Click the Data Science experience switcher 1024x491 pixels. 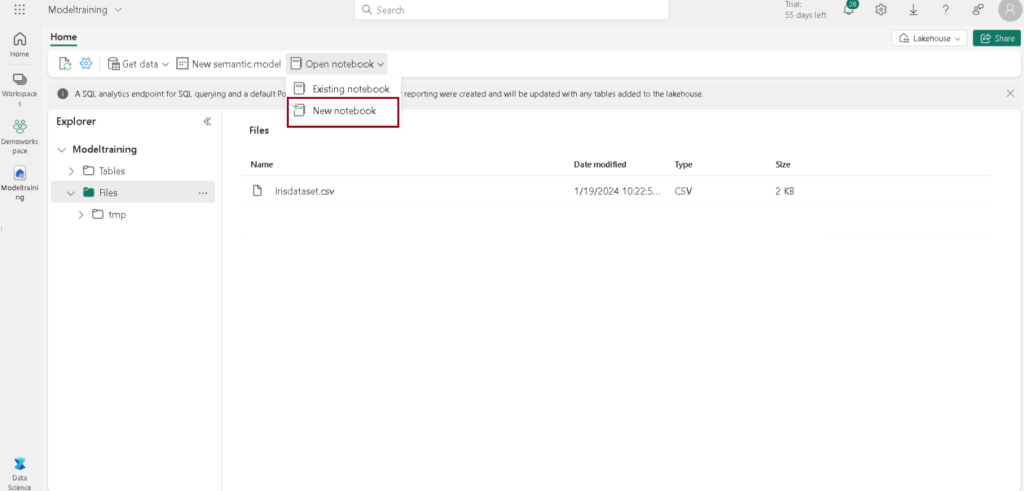(20, 472)
